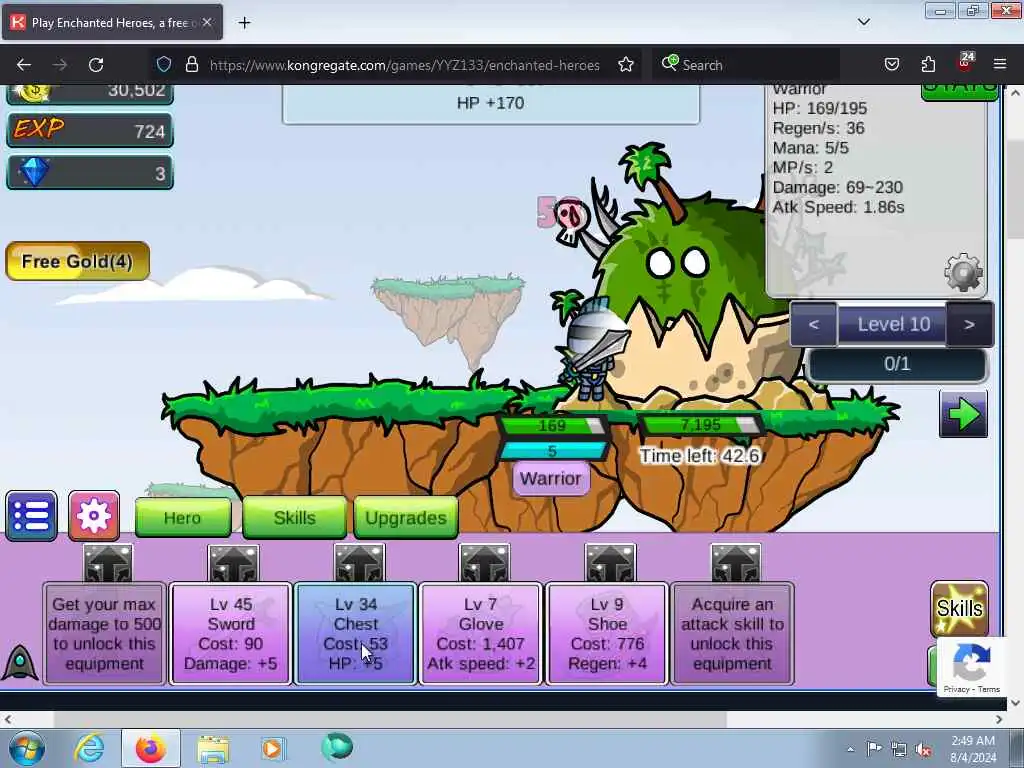This screenshot has height=768, width=1024.
Task: Open the Skills tab
Action: tap(295, 518)
